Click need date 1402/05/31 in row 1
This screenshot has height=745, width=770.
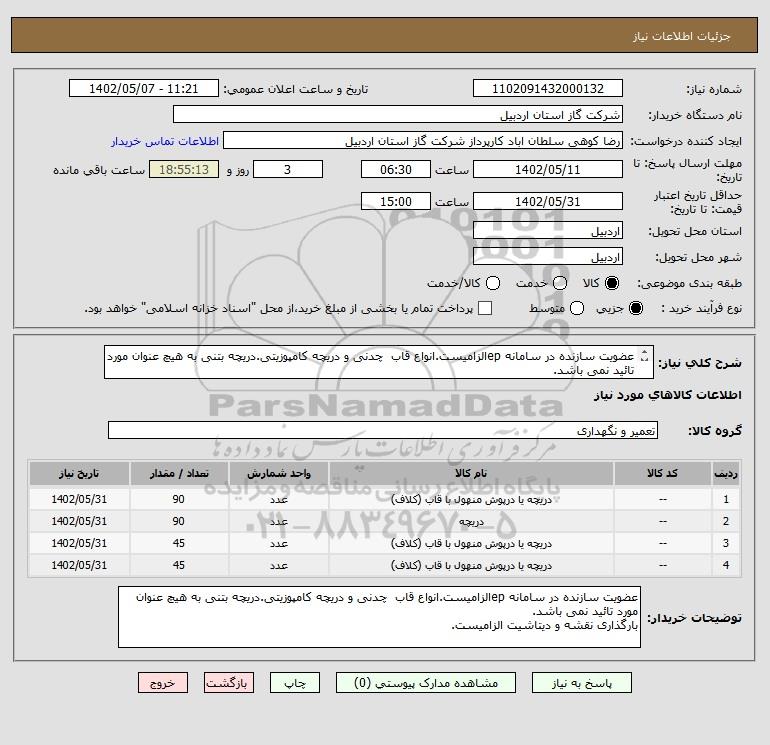(79, 499)
